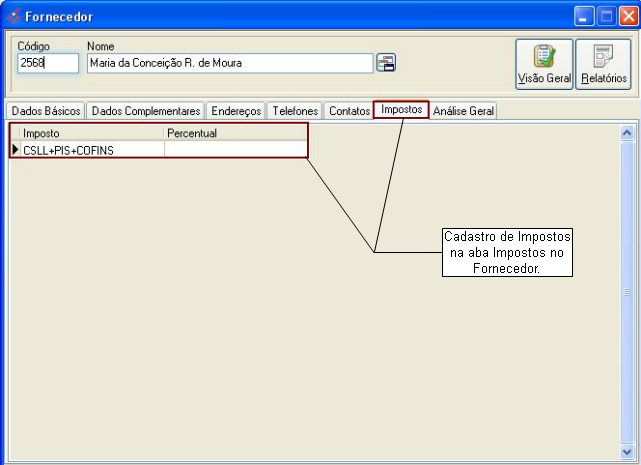Open the Dados Complementares tab
This screenshot has width=641, height=465.
pyautogui.click(x=146, y=111)
